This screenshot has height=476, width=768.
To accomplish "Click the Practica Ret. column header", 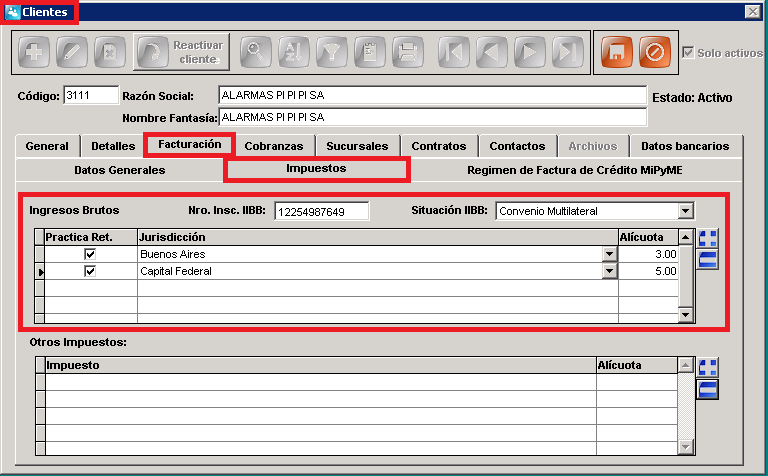I will coord(91,237).
